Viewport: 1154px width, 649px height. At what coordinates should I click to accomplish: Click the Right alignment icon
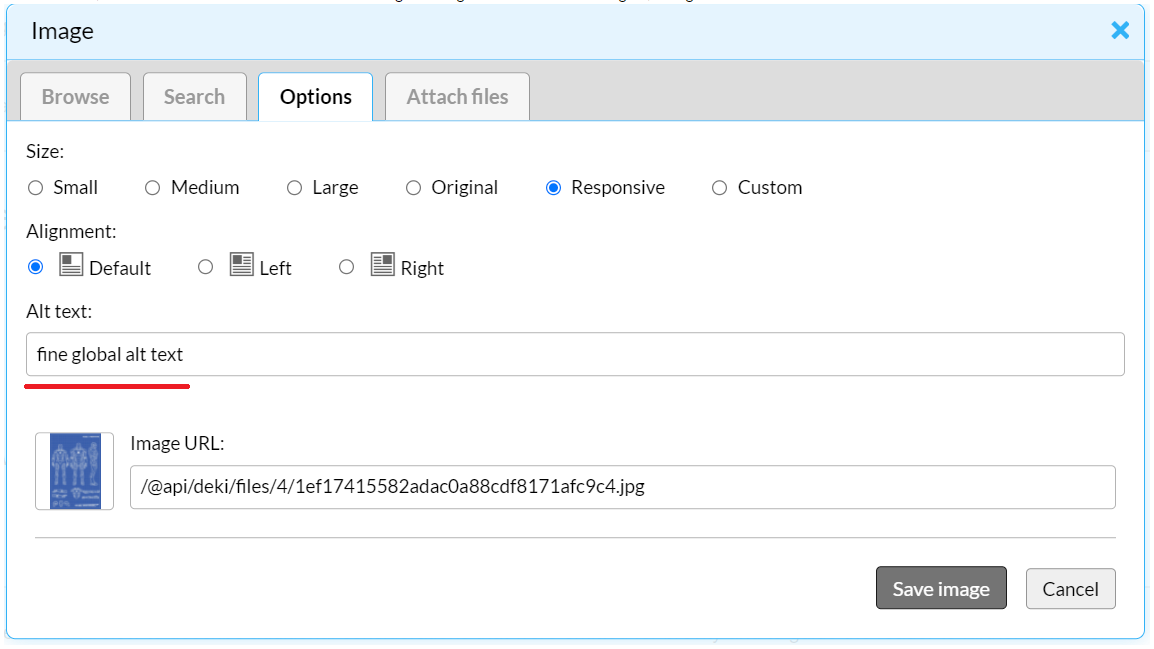point(382,265)
